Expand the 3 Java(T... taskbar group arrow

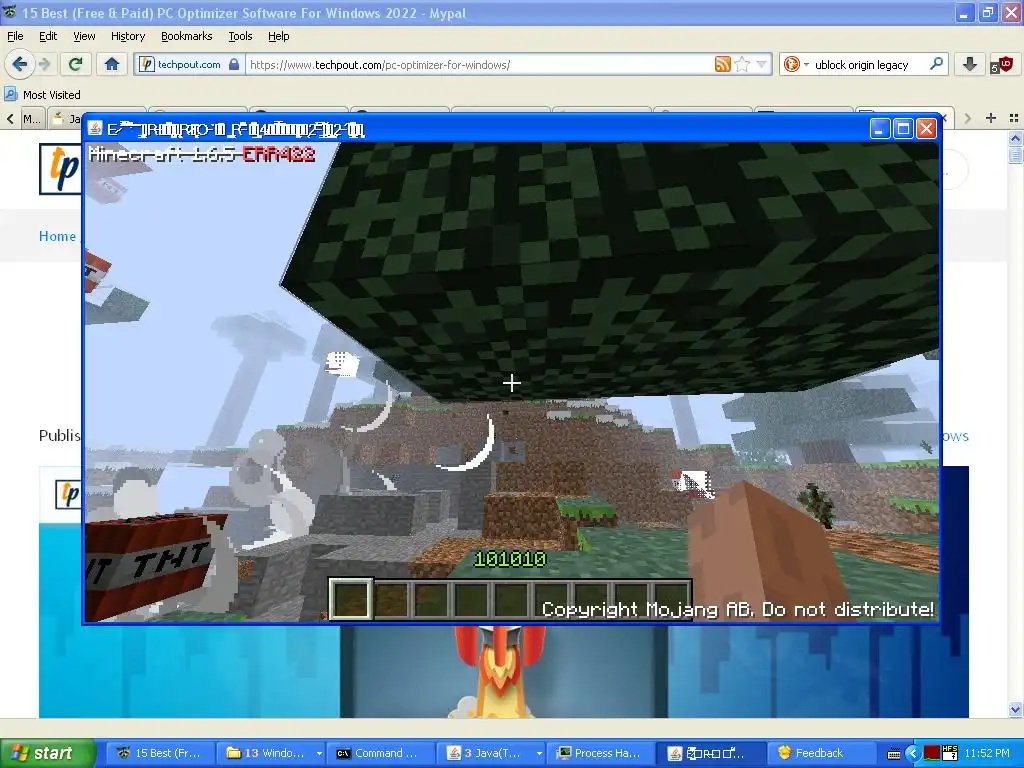pos(539,753)
